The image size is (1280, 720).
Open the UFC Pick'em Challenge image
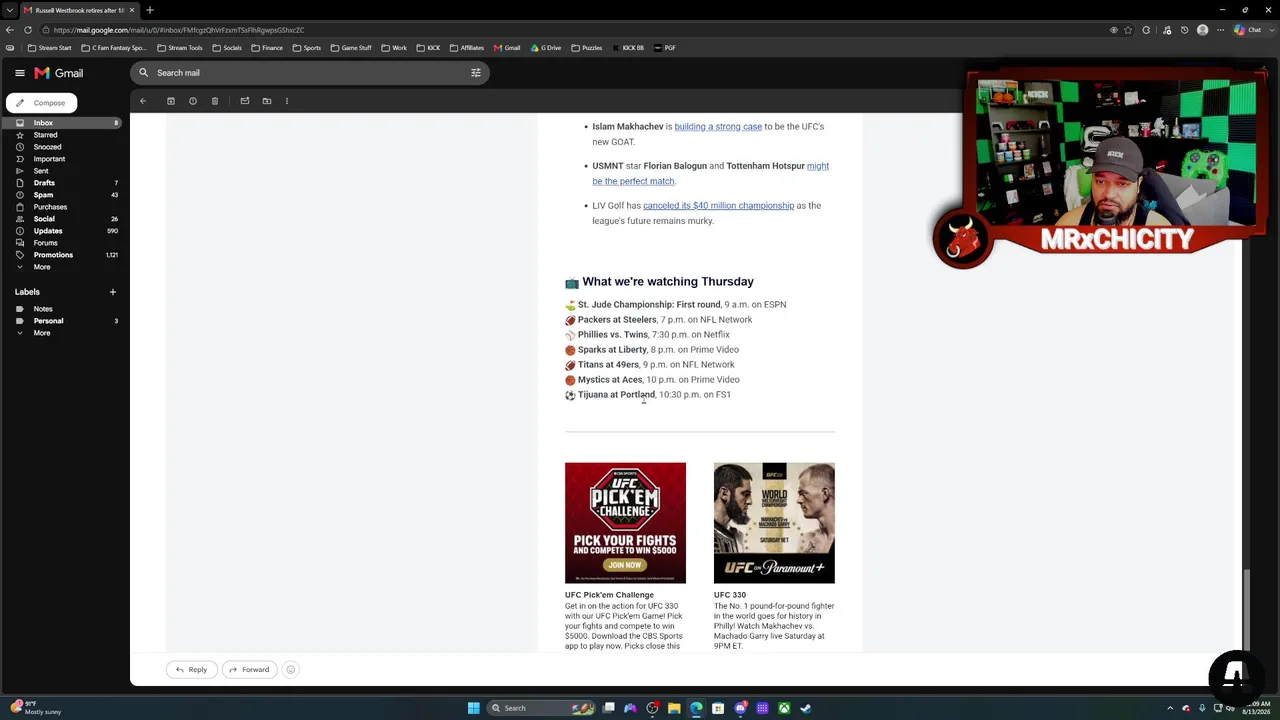pos(625,523)
